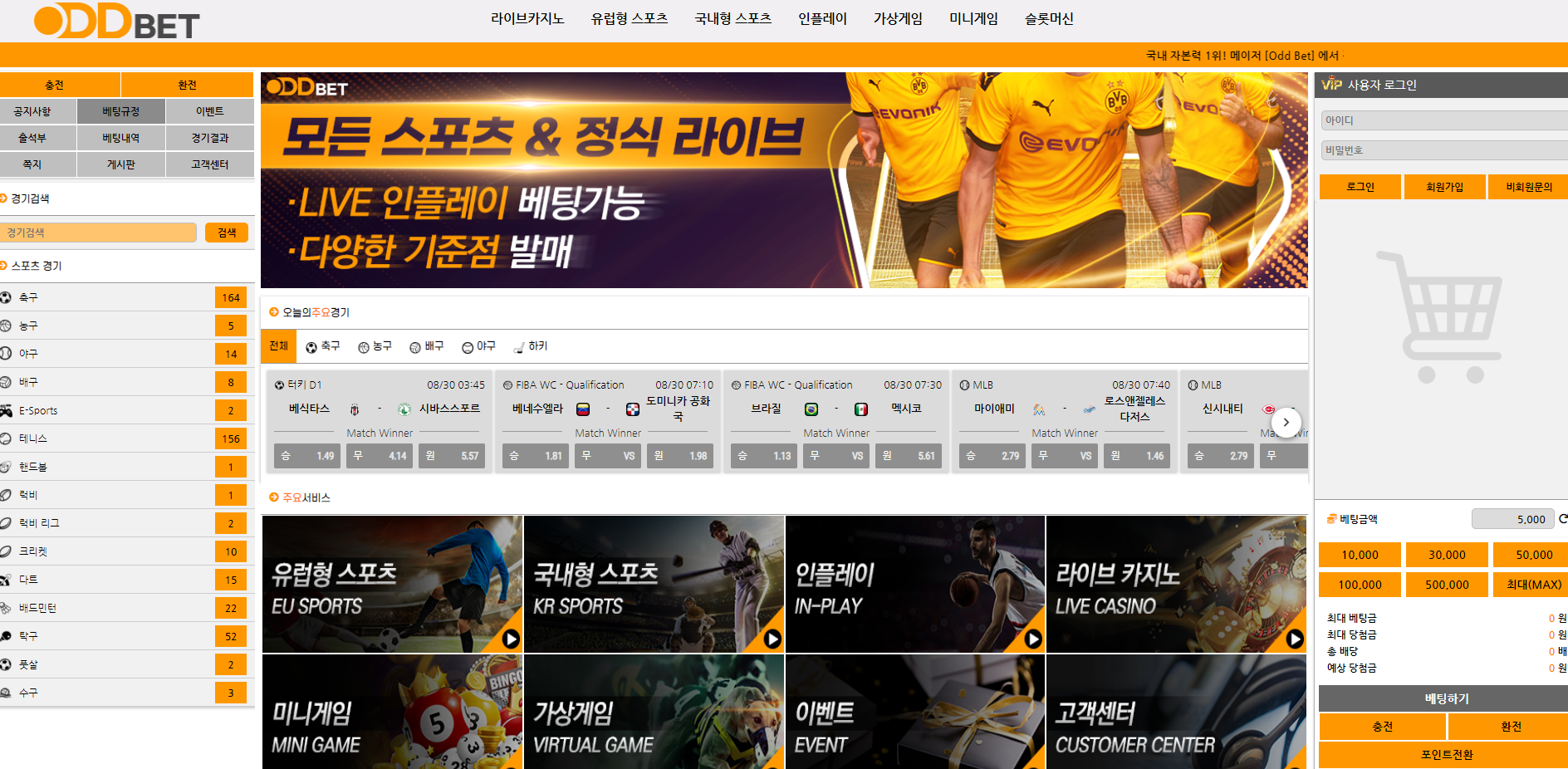Click the darts (다트) sidebar icon
Screen dimensions: 1568x769
(x=6, y=580)
